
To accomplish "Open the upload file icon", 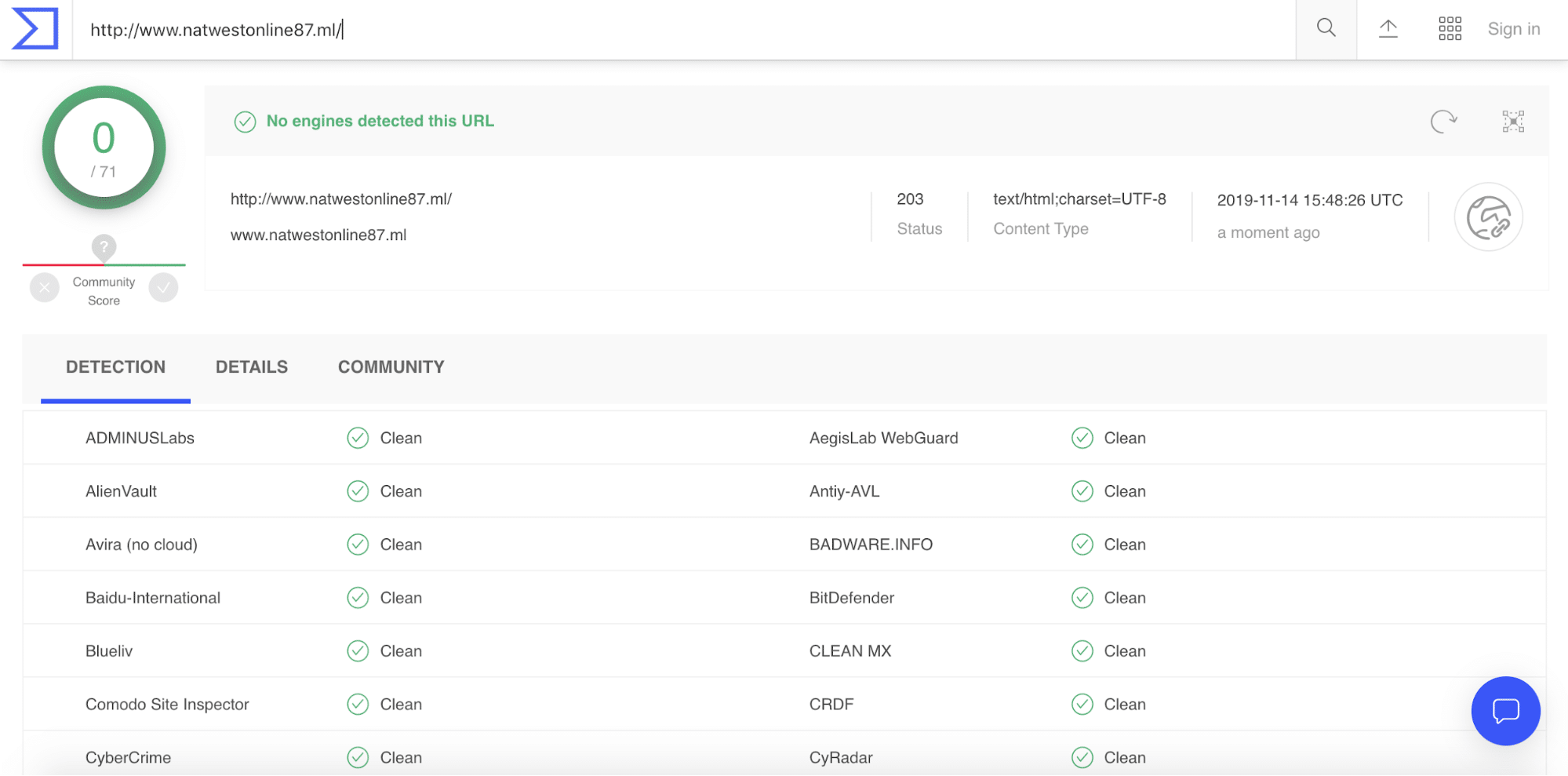I will [x=1388, y=28].
